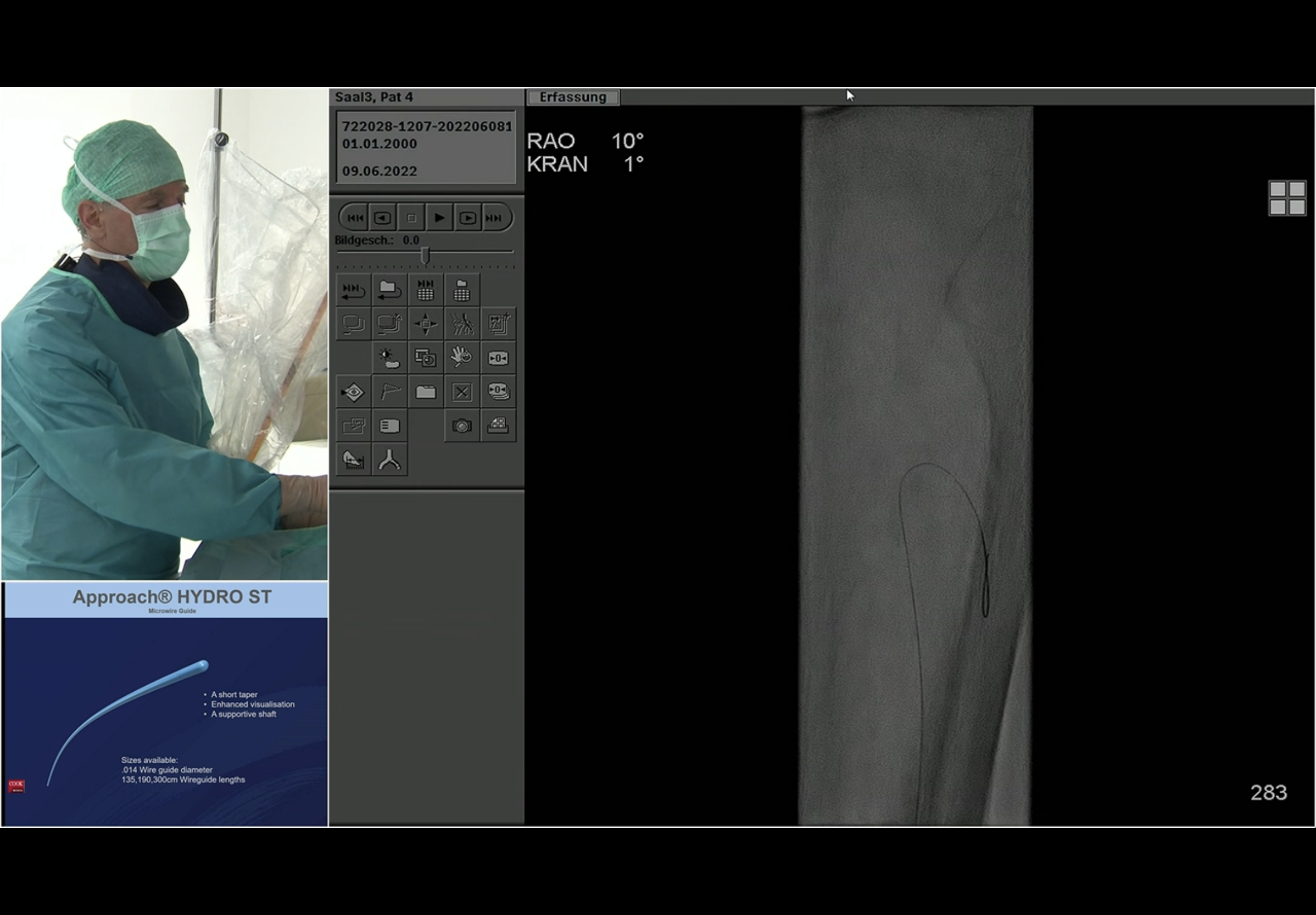Open the brightness and contrast adjustment tool
Viewport: 1316px width, 915px height.
point(390,358)
